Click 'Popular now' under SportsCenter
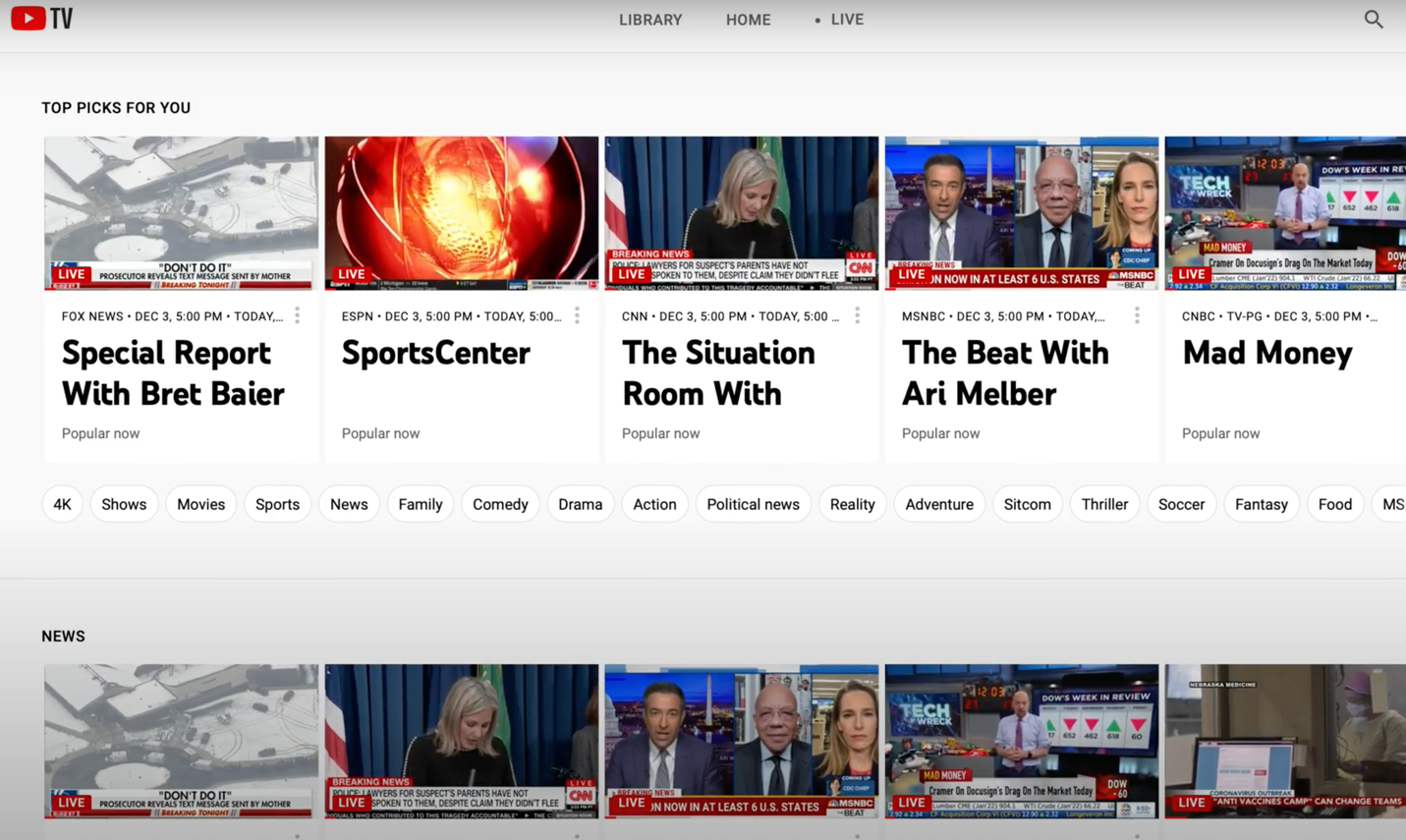The image size is (1406, 840). (x=380, y=433)
